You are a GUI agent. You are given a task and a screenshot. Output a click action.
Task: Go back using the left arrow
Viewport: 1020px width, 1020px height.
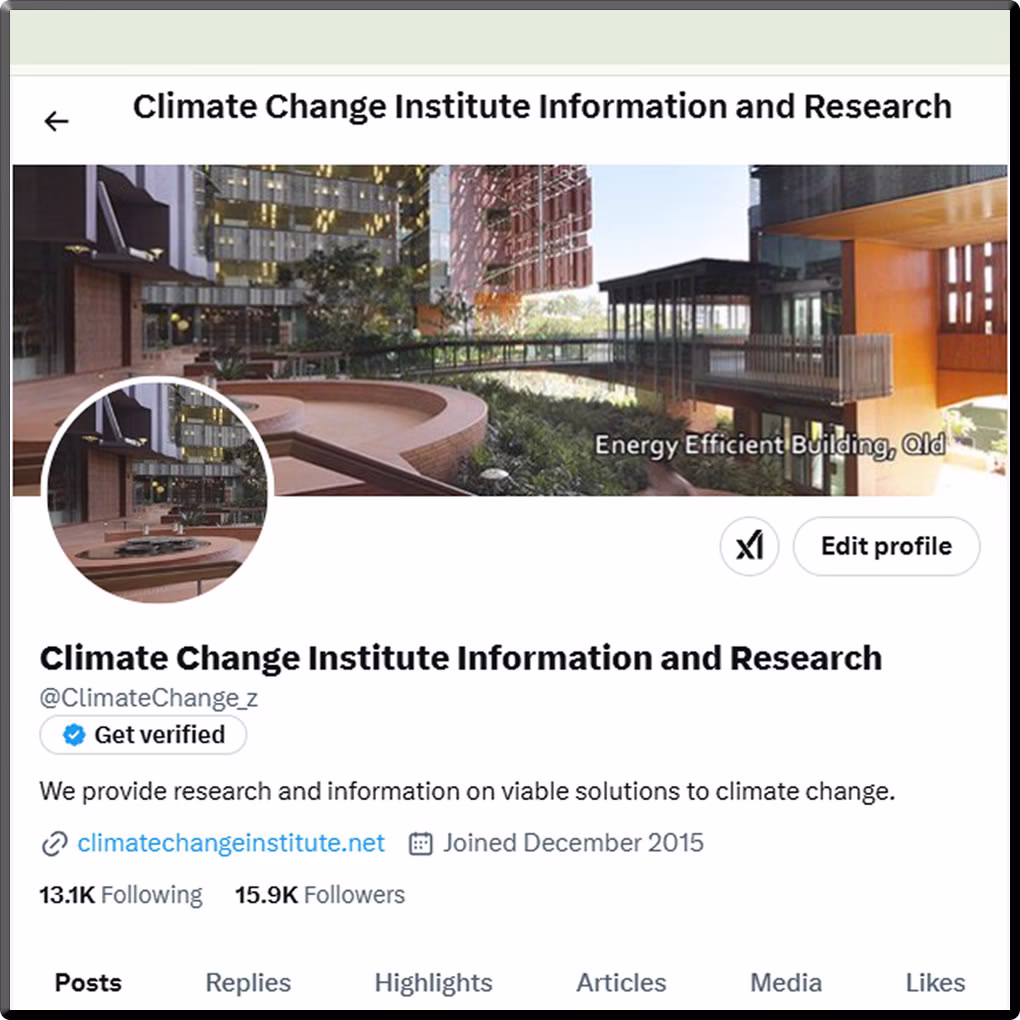tap(57, 121)
